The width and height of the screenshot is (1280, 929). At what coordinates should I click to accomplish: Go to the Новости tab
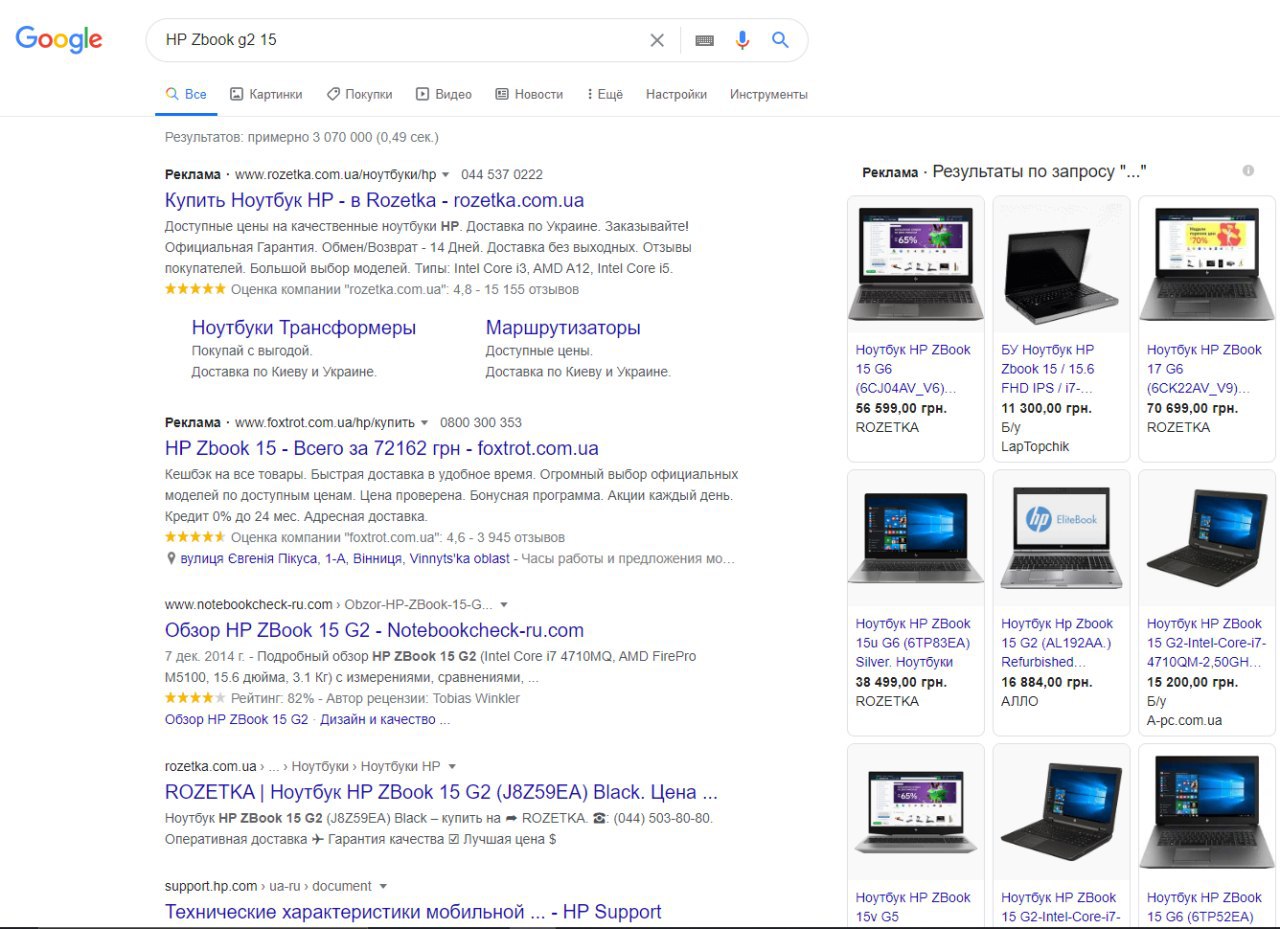coord(529,94)
